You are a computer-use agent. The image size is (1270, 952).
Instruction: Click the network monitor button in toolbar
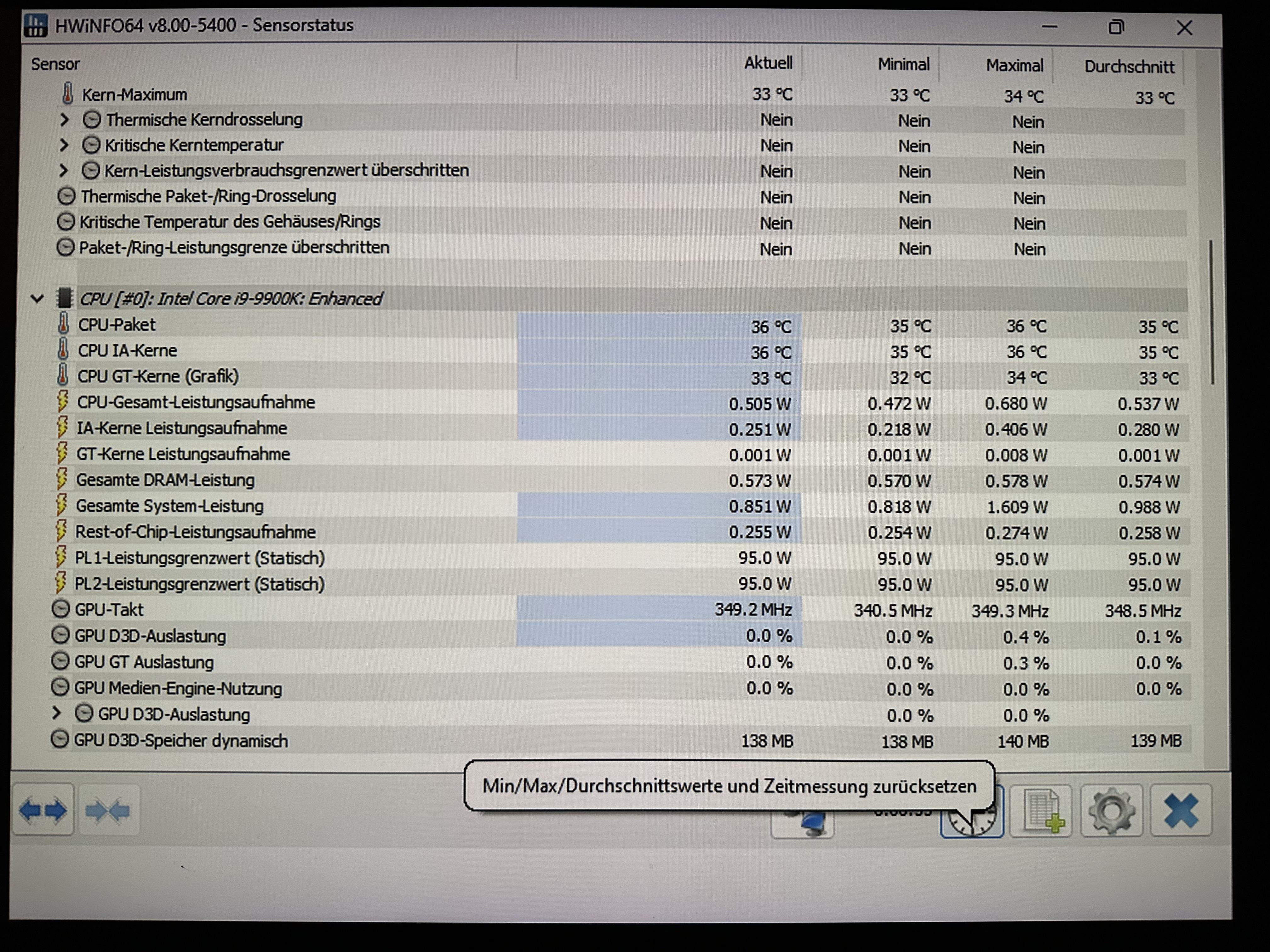click(802, 824)
